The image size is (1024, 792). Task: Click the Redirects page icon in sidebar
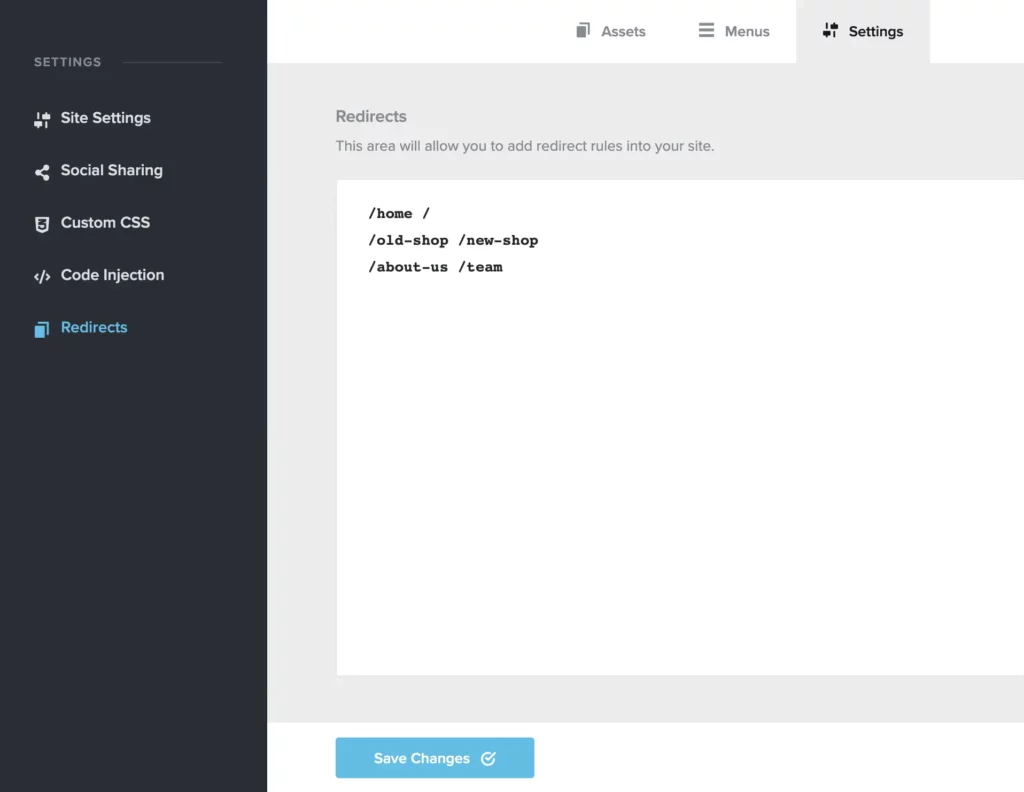42,327
